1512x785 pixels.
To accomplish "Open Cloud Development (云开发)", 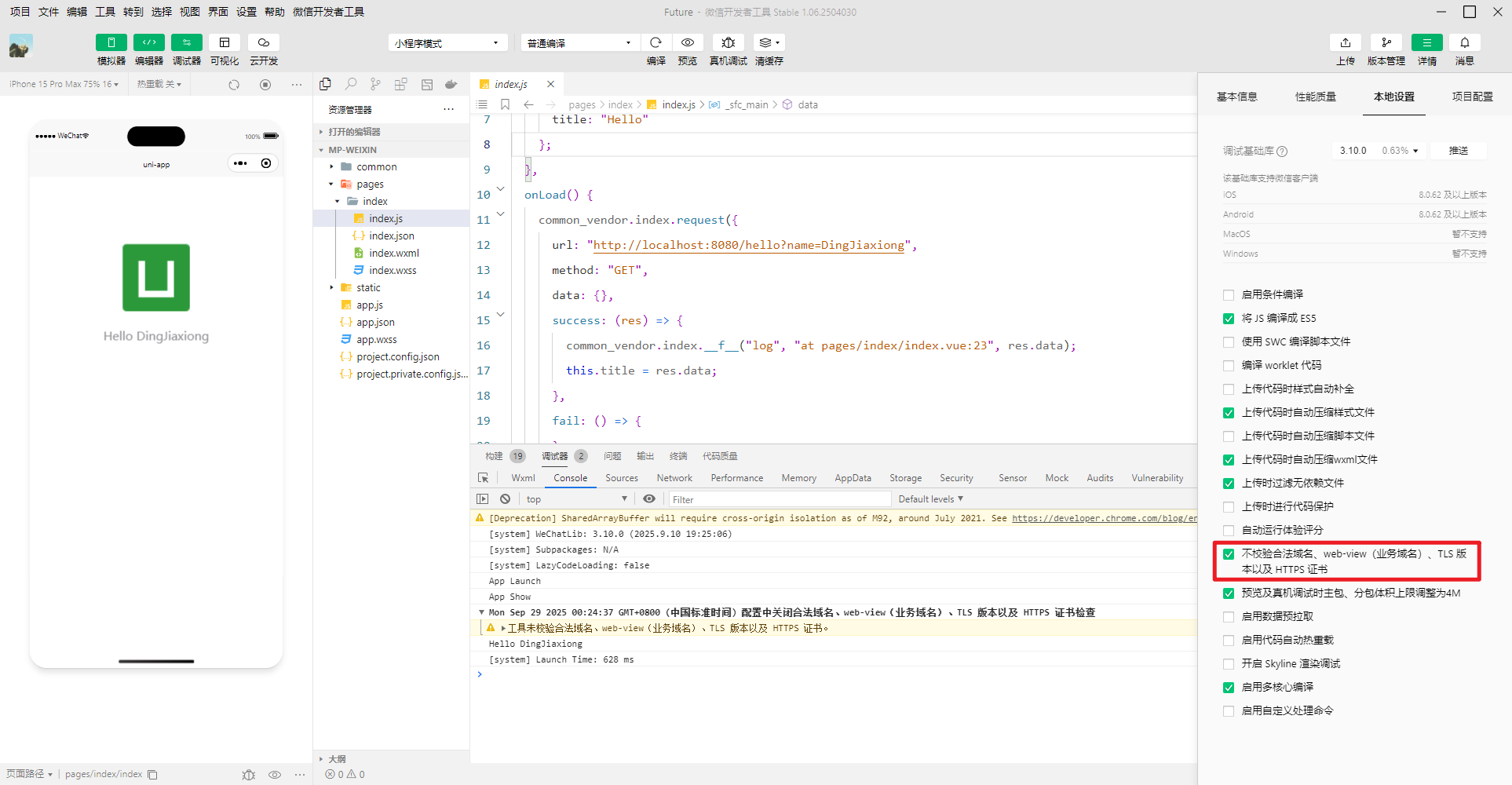I will click(264, 42).
